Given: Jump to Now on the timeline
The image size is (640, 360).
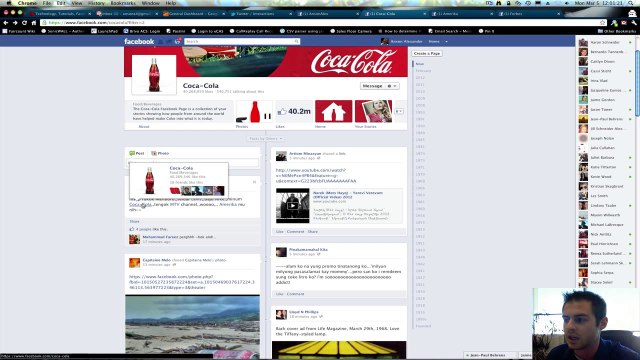Looking at the screenshot, I should (x=420, y=64).
